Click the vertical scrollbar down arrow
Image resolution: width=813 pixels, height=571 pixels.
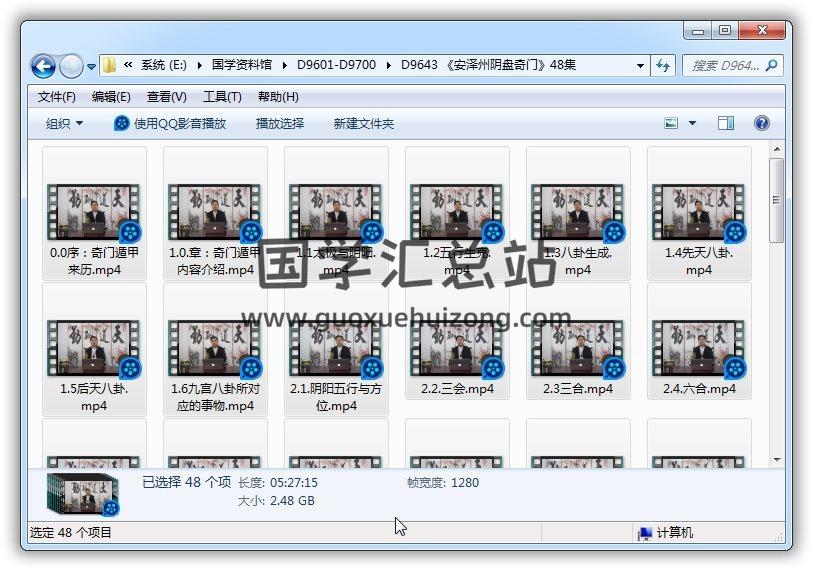776,460
